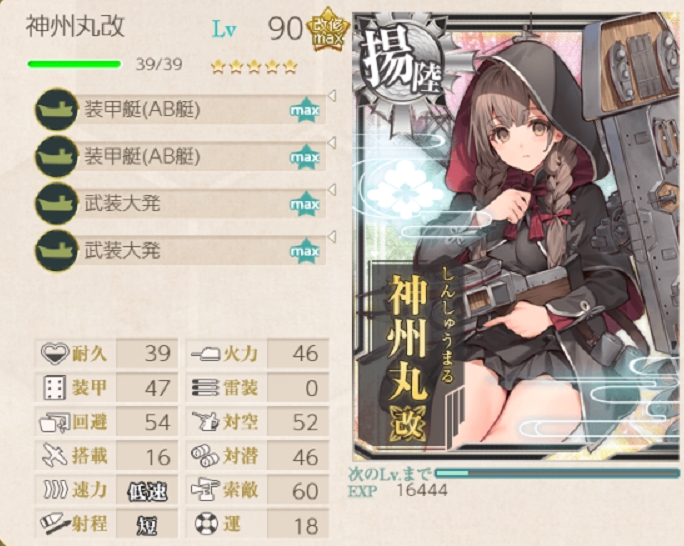Expand arrow beside the last 武装大発 slot
Viewport: 684px width, 546px height.
coord(332,237)
